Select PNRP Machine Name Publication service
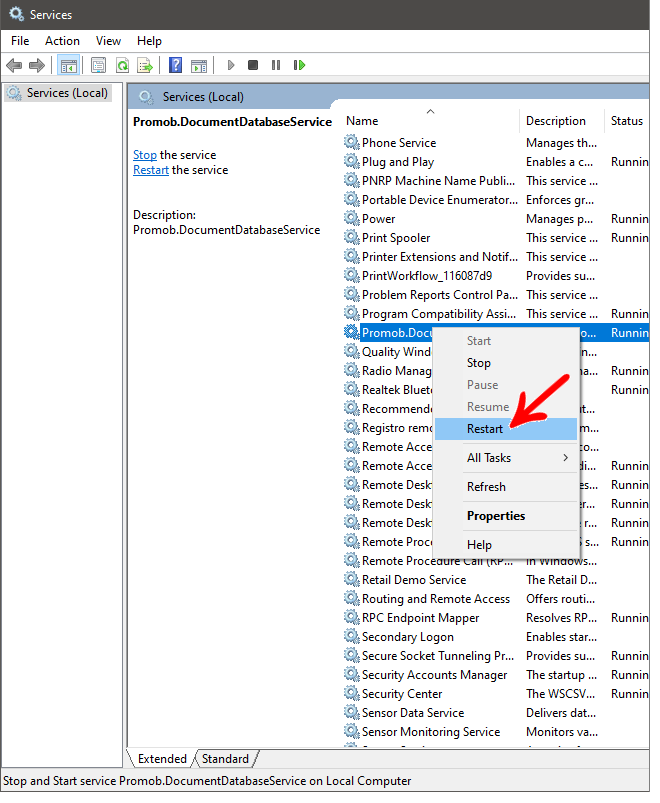 click(438, 181)
